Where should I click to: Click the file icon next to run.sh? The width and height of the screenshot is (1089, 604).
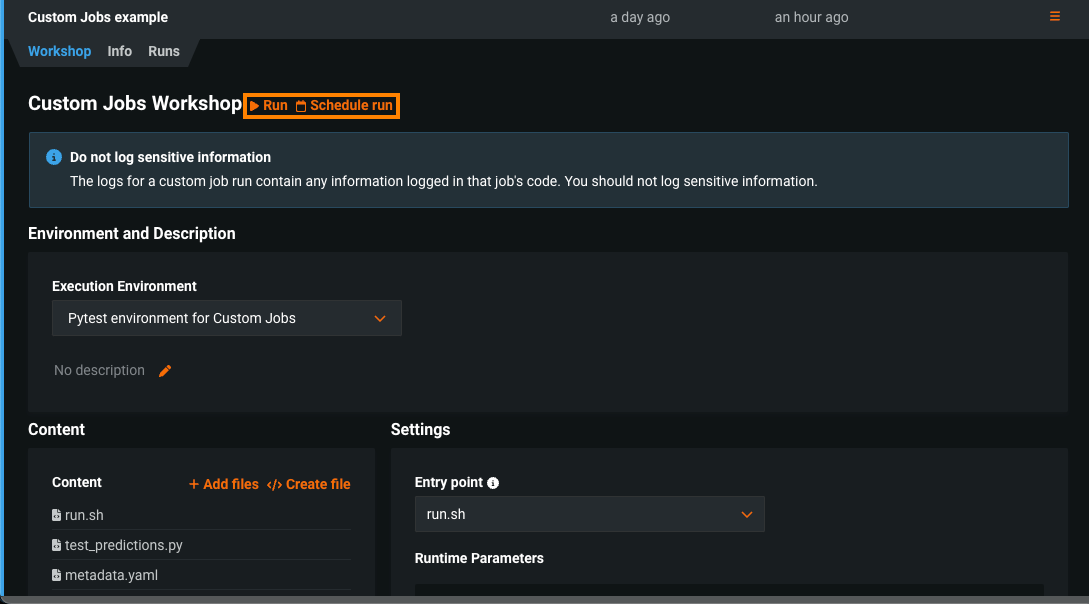click(57, 516)
